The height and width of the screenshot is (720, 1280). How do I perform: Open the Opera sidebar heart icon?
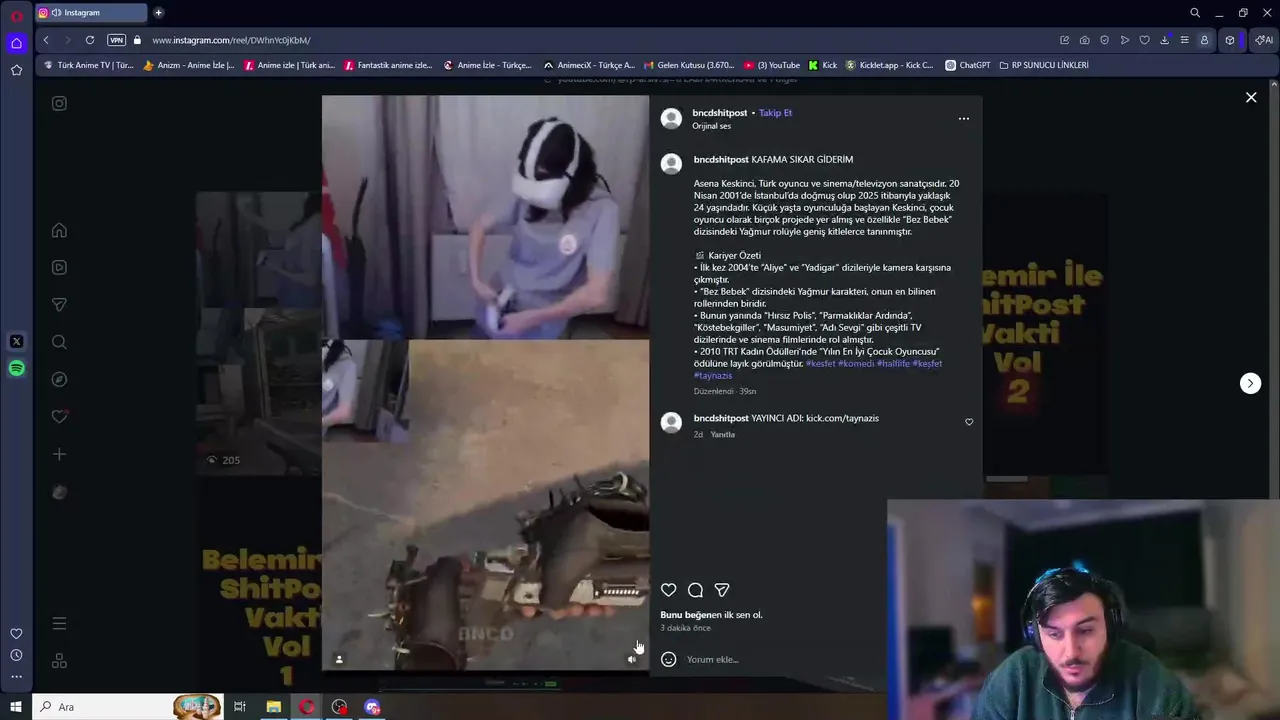16,633
